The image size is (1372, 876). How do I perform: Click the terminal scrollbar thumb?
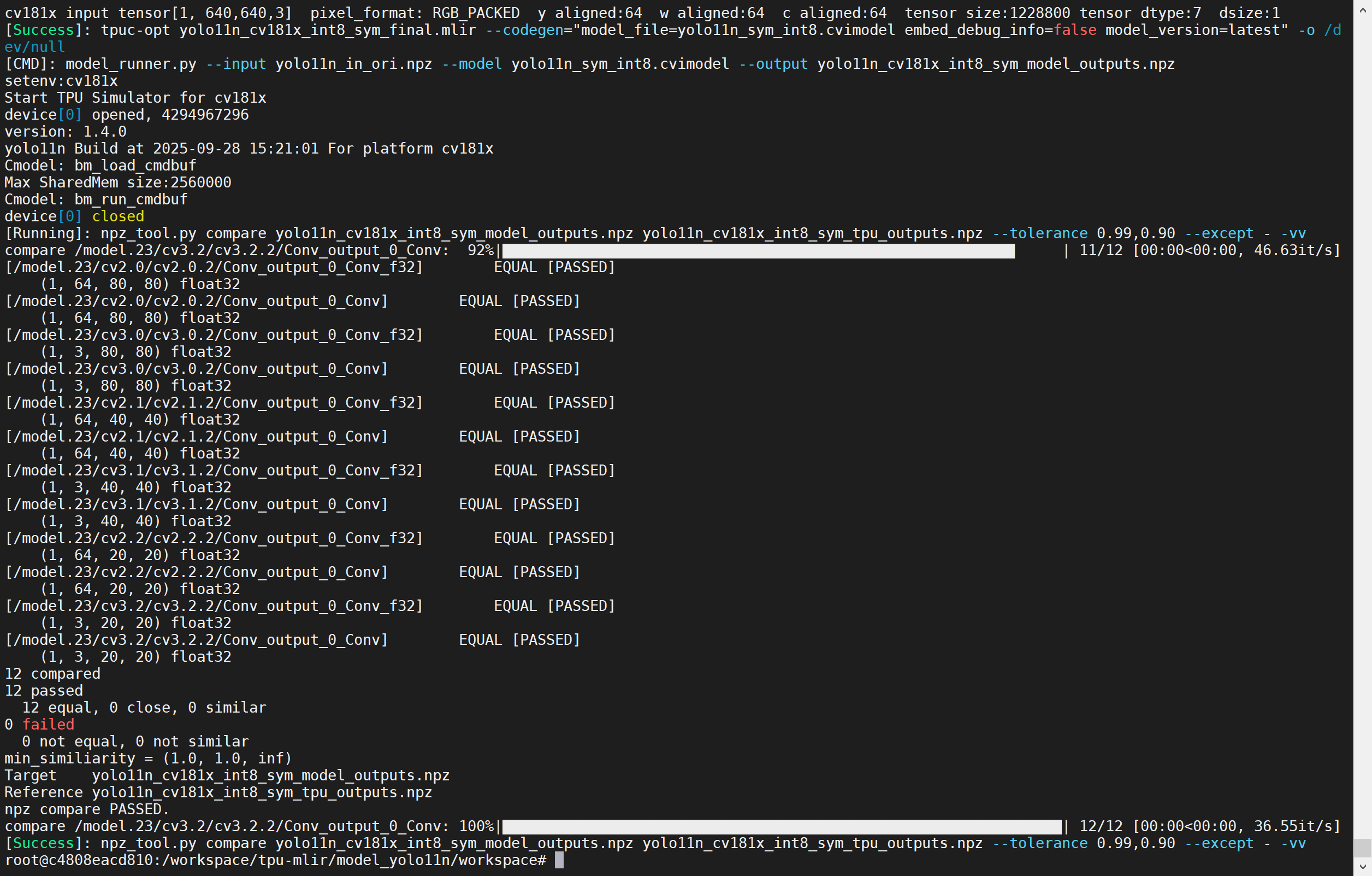pos(1362,848)
